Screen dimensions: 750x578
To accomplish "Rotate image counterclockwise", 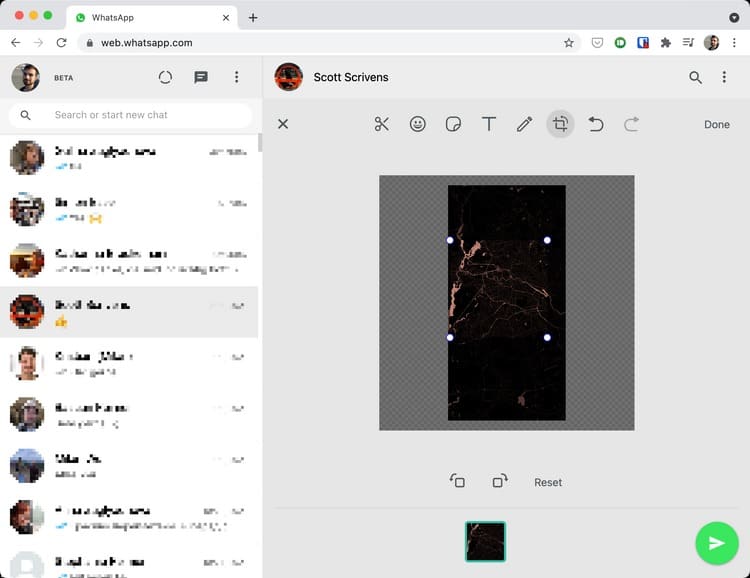I will point(457,481).
